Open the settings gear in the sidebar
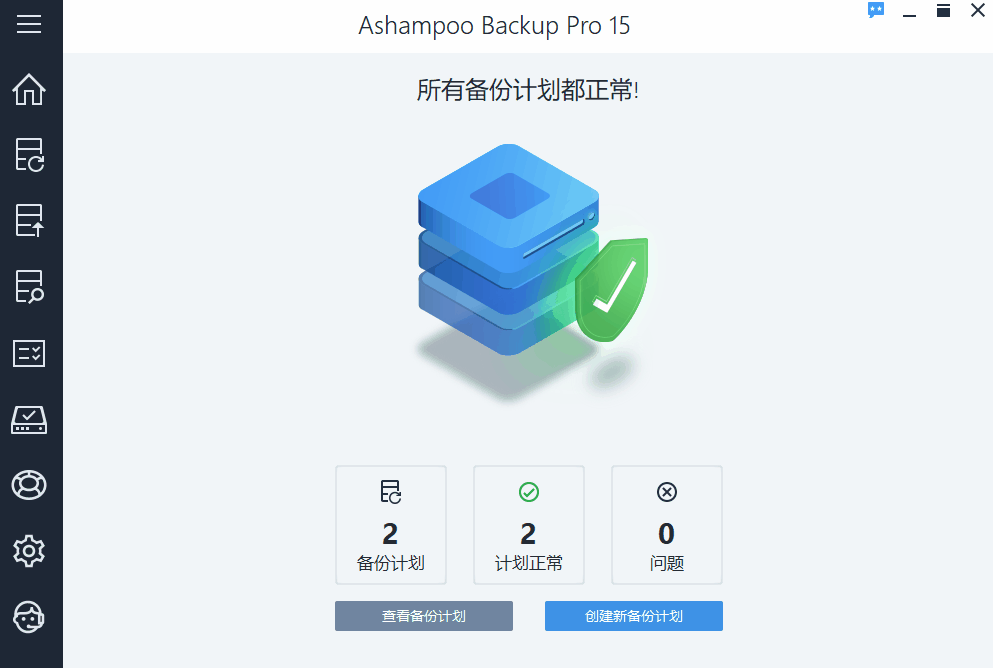The width and height of the screenshot is (993, 668). [29, 551]
